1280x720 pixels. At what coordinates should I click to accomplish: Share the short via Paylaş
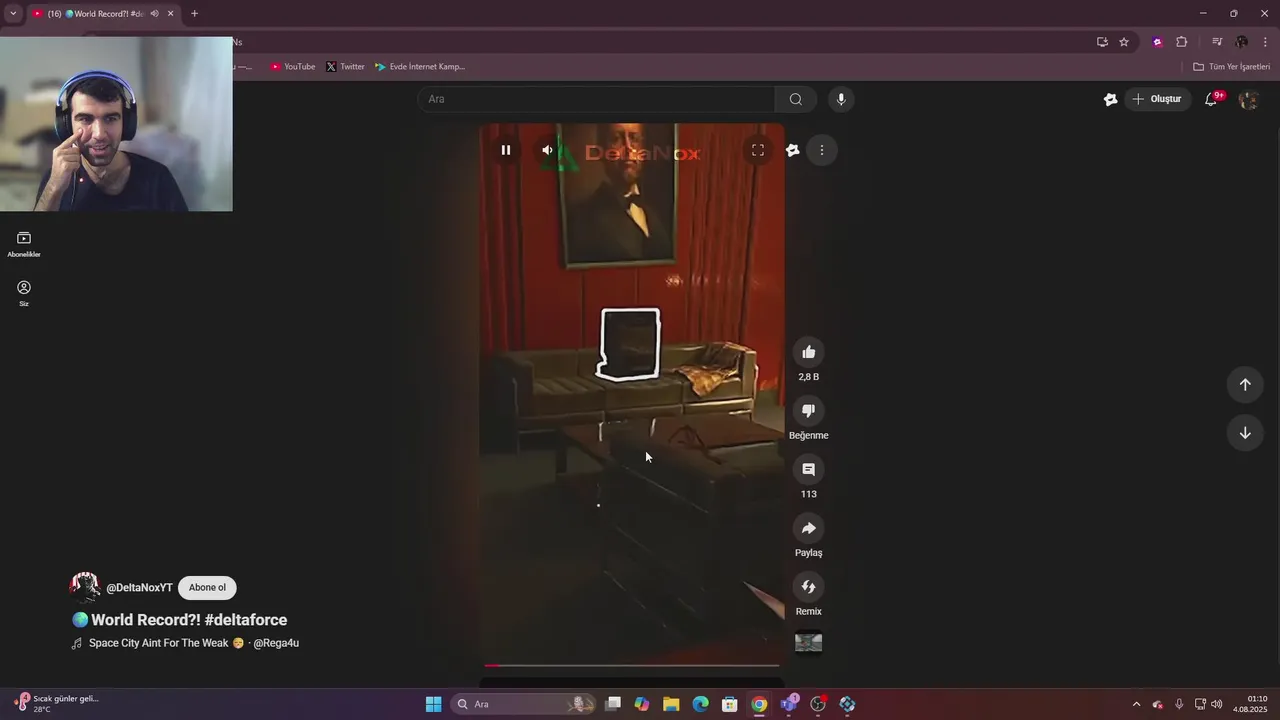click(x=809, y=528)
